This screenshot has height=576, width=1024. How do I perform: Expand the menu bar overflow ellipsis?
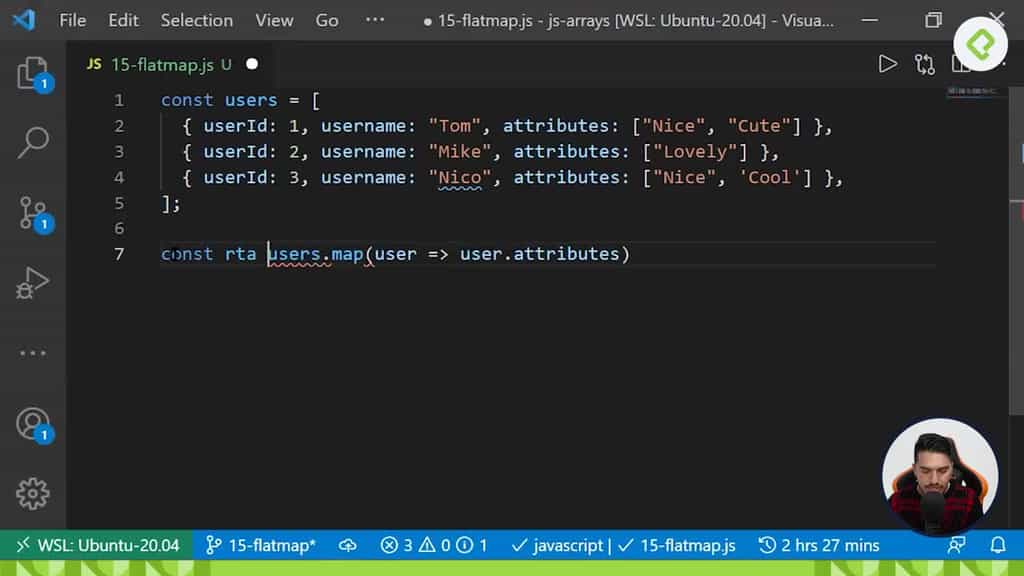pos(375,19)
